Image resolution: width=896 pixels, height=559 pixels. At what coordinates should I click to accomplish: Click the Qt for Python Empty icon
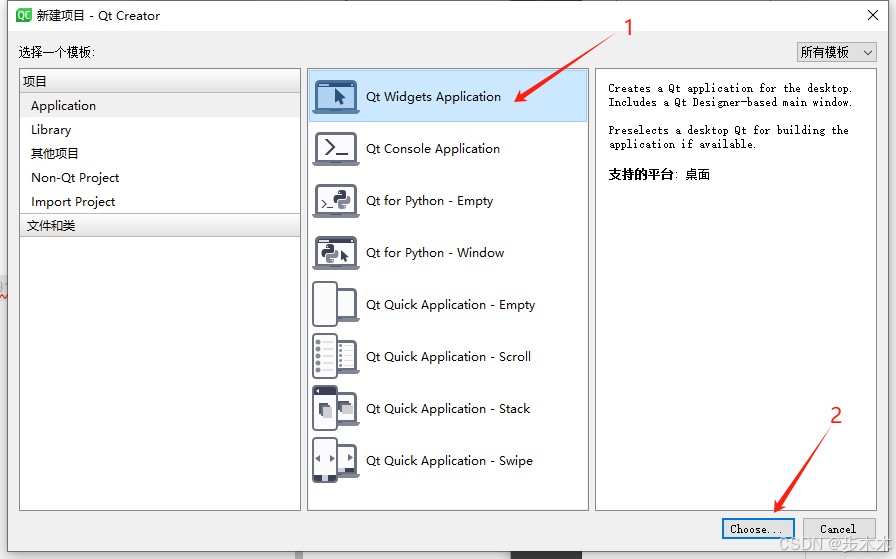pos(336,201)
